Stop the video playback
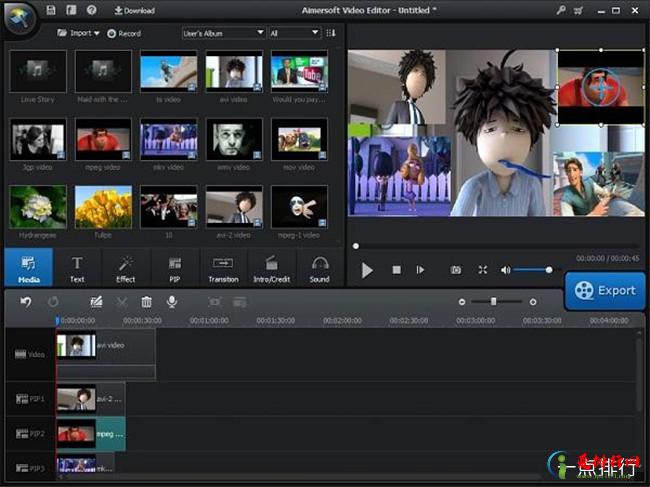This screenshot has height=487, width=650. coord(396,270)
